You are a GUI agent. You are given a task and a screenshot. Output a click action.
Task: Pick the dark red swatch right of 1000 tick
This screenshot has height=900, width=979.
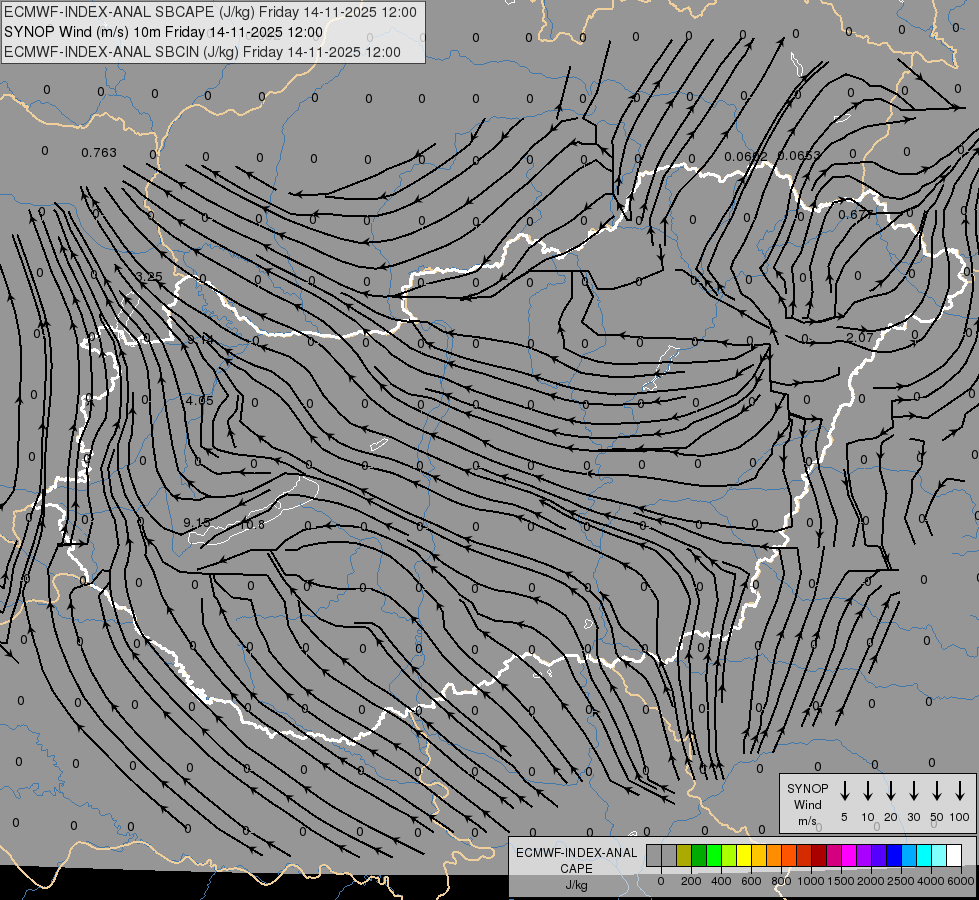click(819, 855)
